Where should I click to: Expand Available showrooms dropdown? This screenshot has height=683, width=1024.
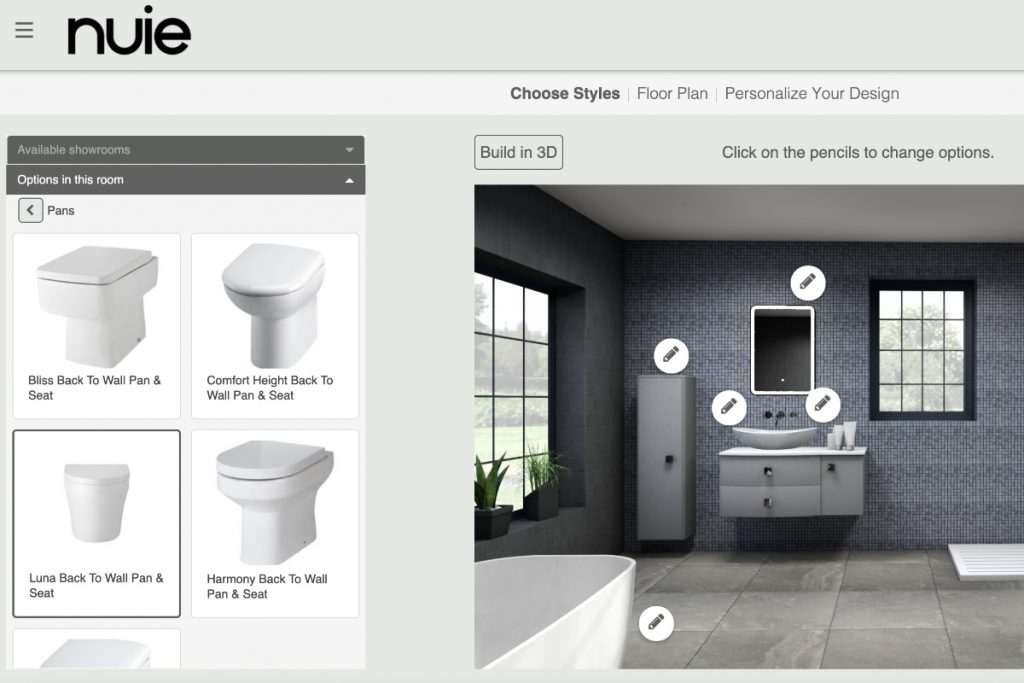tap(185, 150)
